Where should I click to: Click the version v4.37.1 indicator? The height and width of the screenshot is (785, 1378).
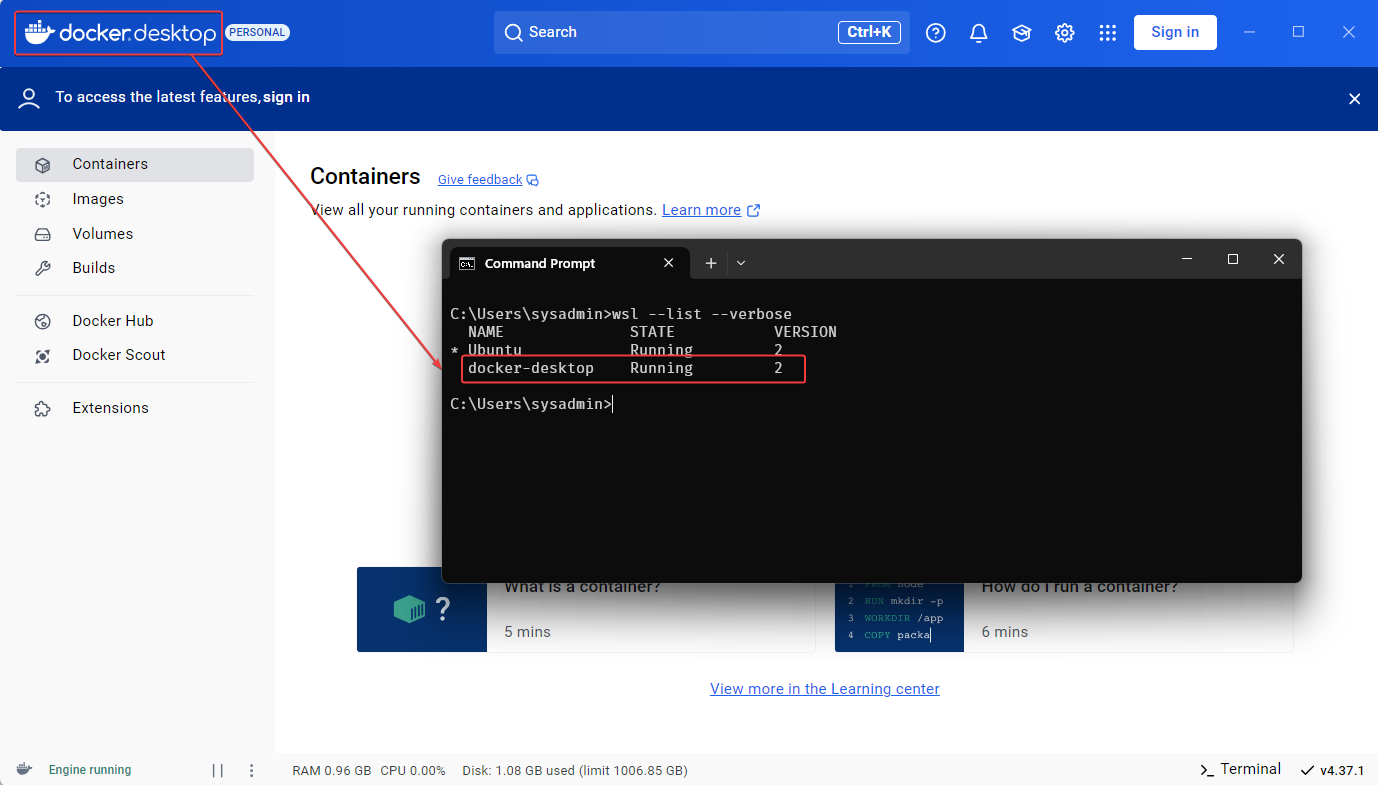point(1332,770)
